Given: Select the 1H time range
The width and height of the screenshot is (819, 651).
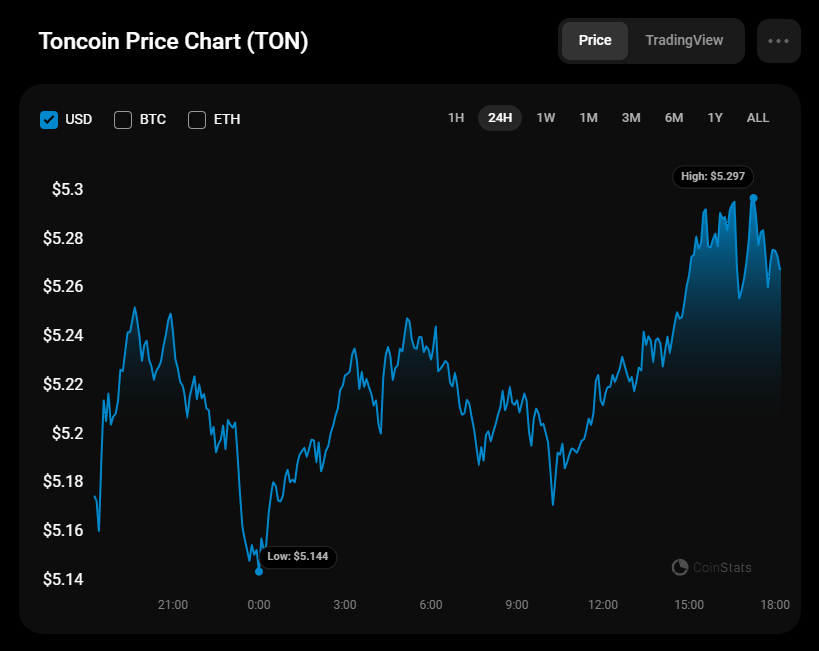Looking at the screenshot, I should pos(456,118).
